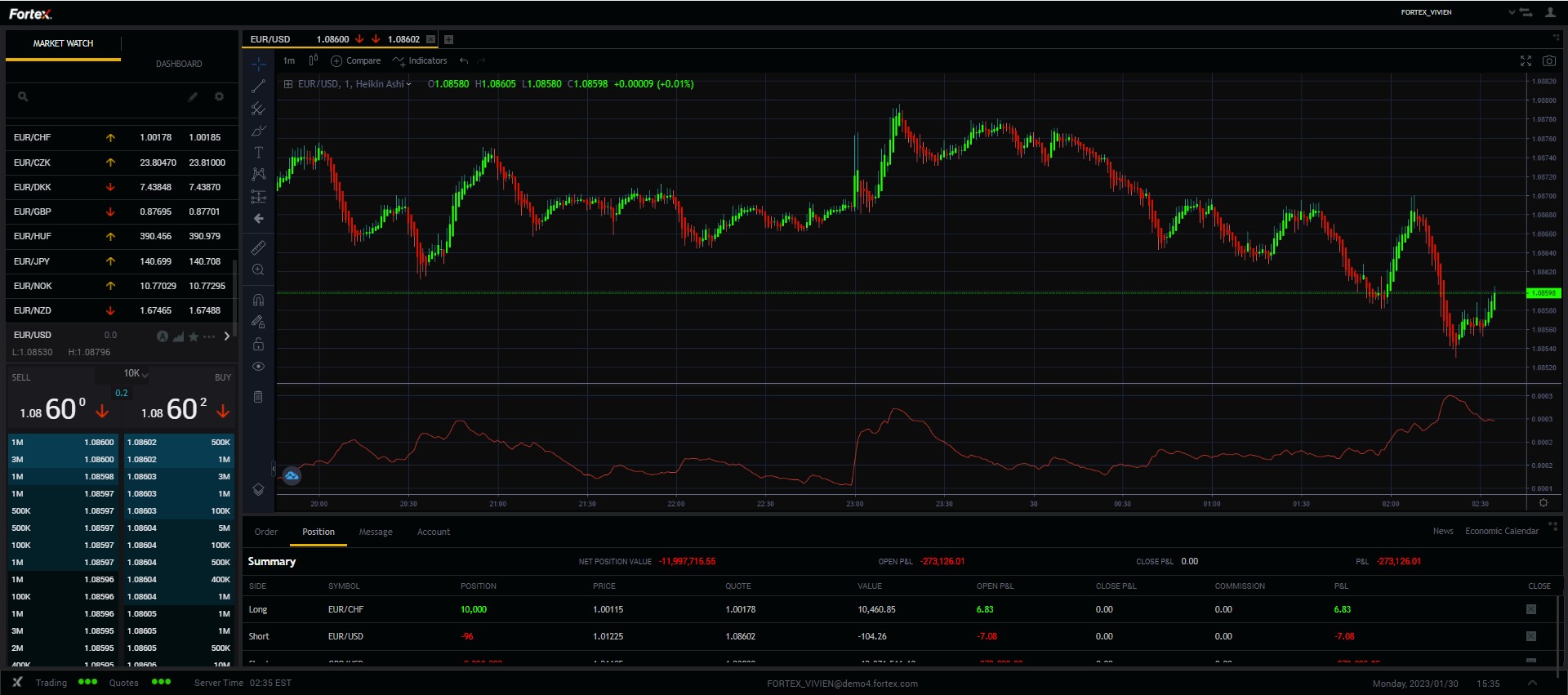
Task: Open the News link
Action: pyautogui.click(x=1443, y=531)
